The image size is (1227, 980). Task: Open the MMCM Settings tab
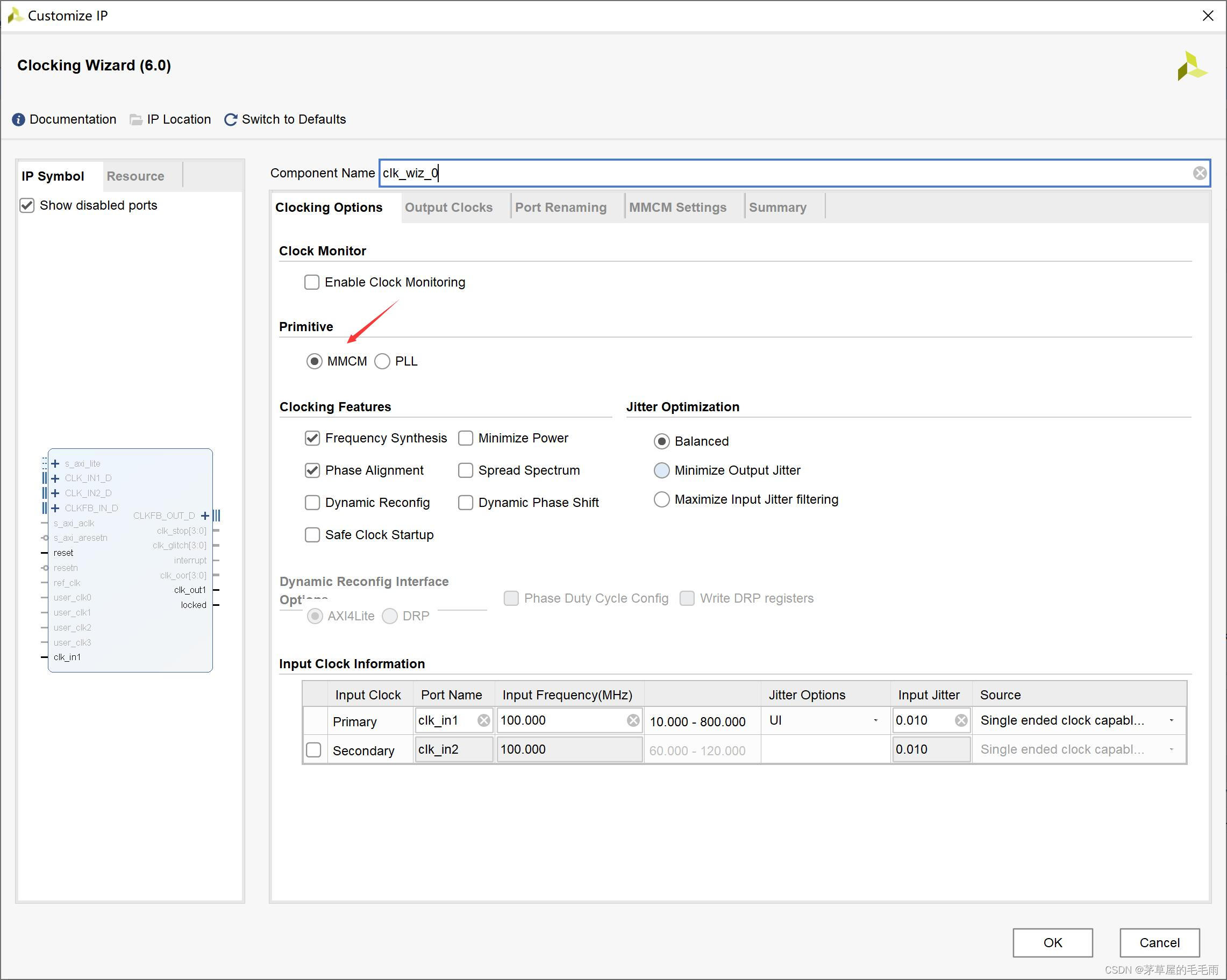tap(677, 207)
